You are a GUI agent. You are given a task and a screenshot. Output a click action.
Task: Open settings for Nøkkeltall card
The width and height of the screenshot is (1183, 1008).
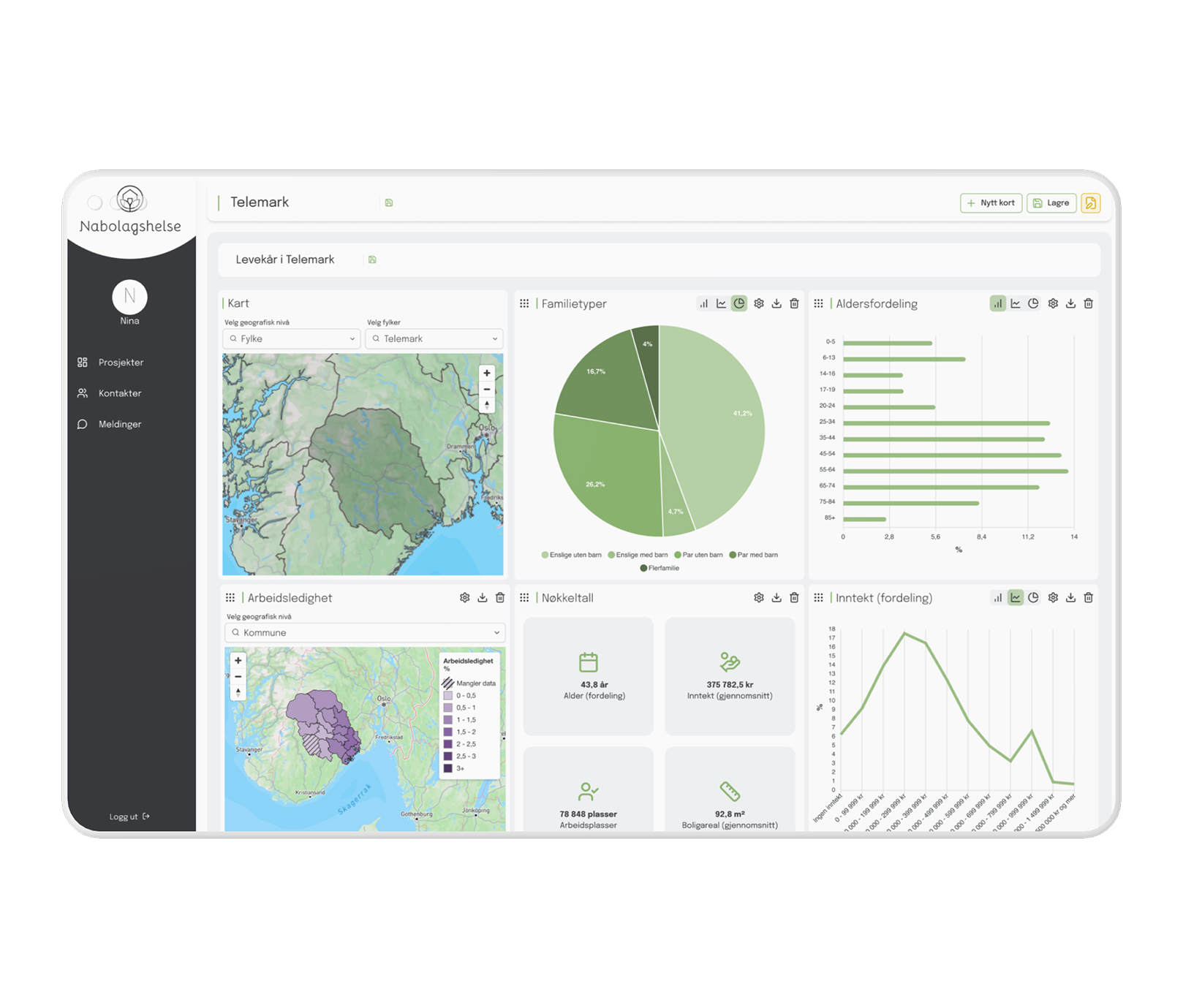click(759, 598)
